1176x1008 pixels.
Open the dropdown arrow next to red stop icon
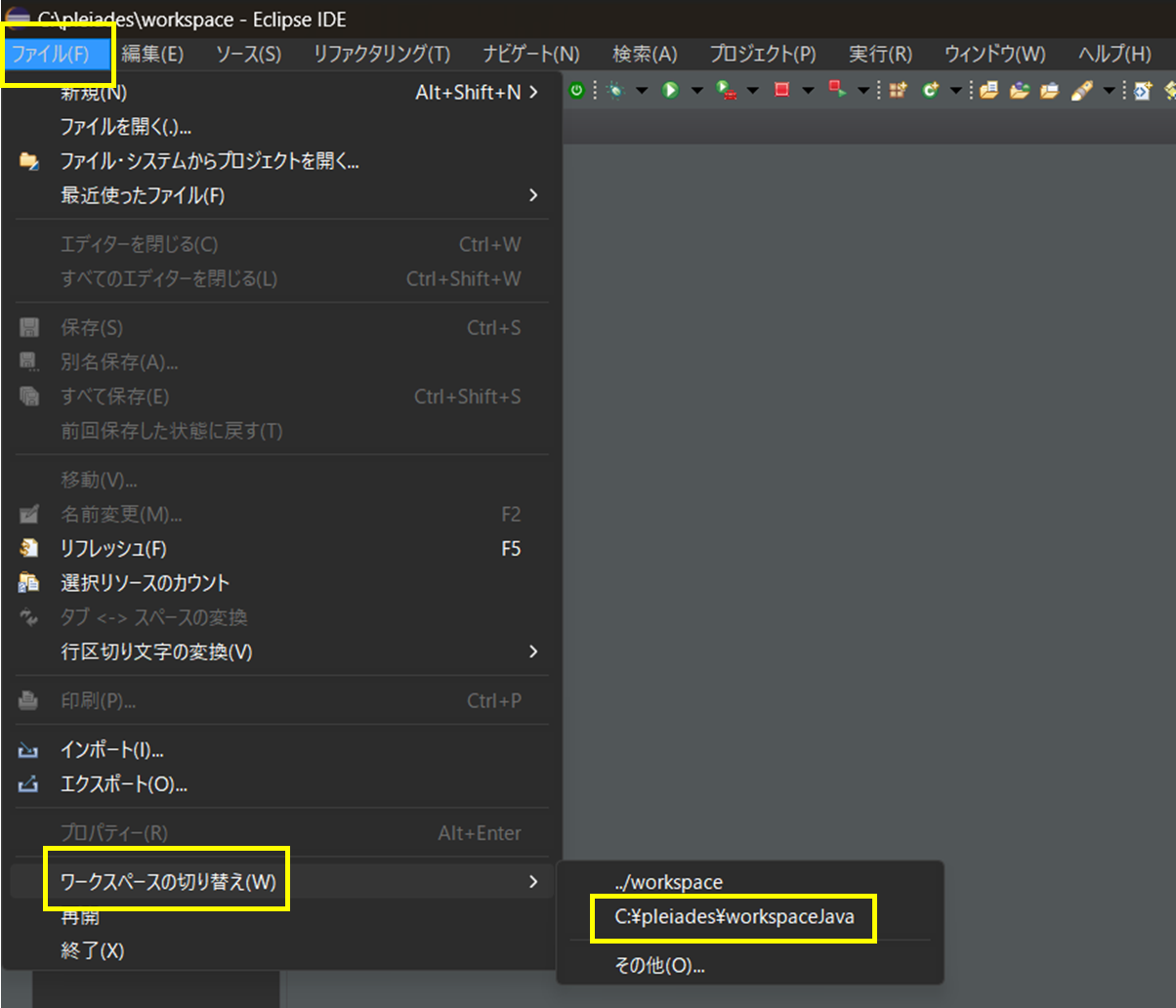point(808,91)
